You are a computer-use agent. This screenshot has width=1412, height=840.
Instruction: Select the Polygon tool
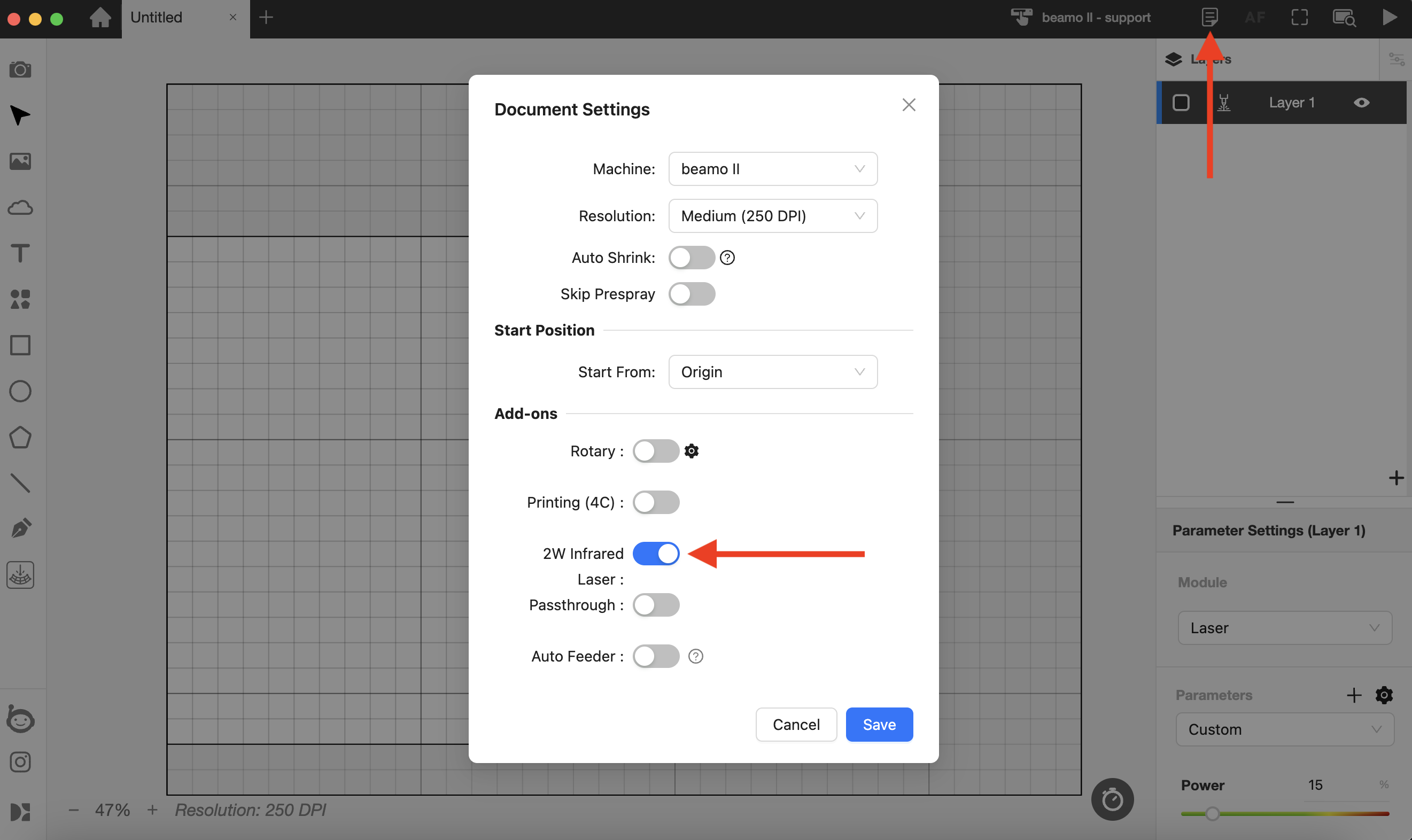click(20, 437)
